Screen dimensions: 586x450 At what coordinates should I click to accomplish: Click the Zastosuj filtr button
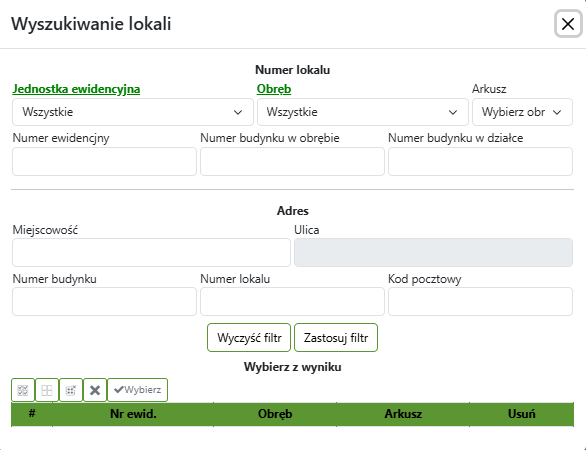[336, 338]
